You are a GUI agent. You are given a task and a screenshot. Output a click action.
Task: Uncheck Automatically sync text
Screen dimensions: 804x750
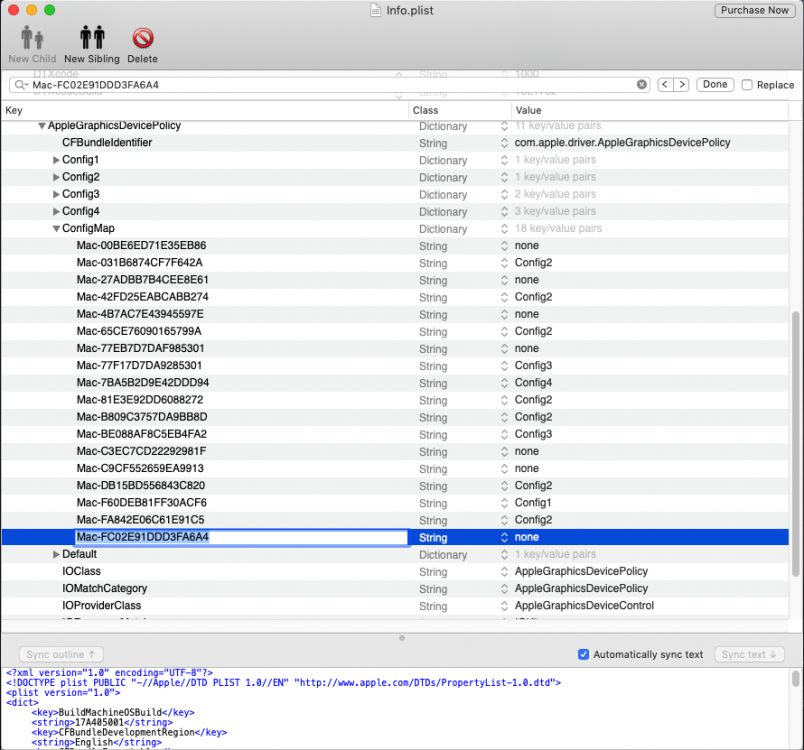pos(583,655)
